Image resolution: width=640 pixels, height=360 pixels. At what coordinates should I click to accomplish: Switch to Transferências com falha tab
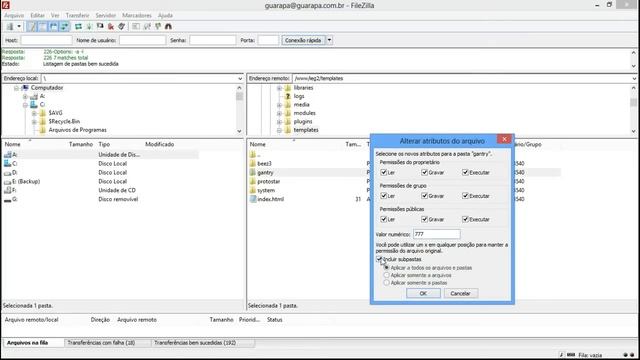coord(101,343)
